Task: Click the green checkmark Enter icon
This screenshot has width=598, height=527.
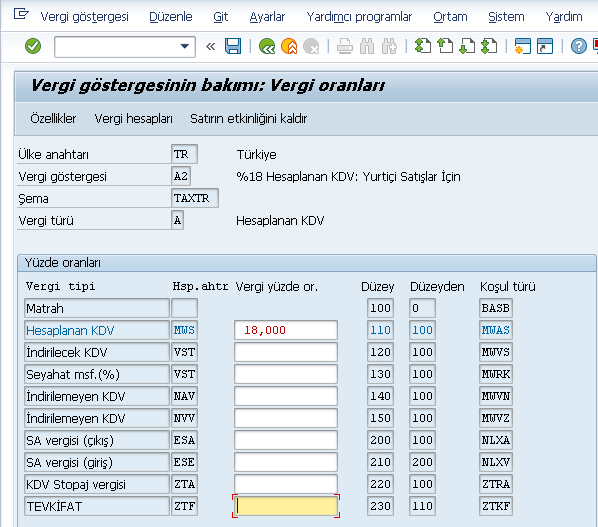Action: tap(33, 46)
